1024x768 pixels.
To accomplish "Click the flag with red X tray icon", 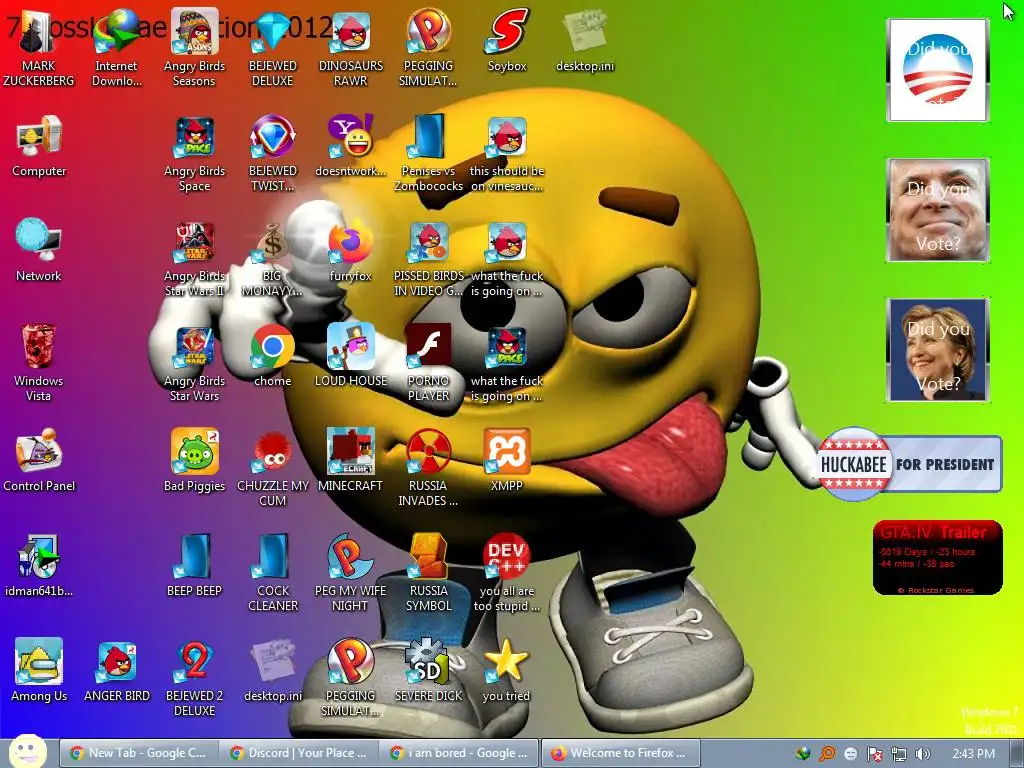I will point(875,754).
